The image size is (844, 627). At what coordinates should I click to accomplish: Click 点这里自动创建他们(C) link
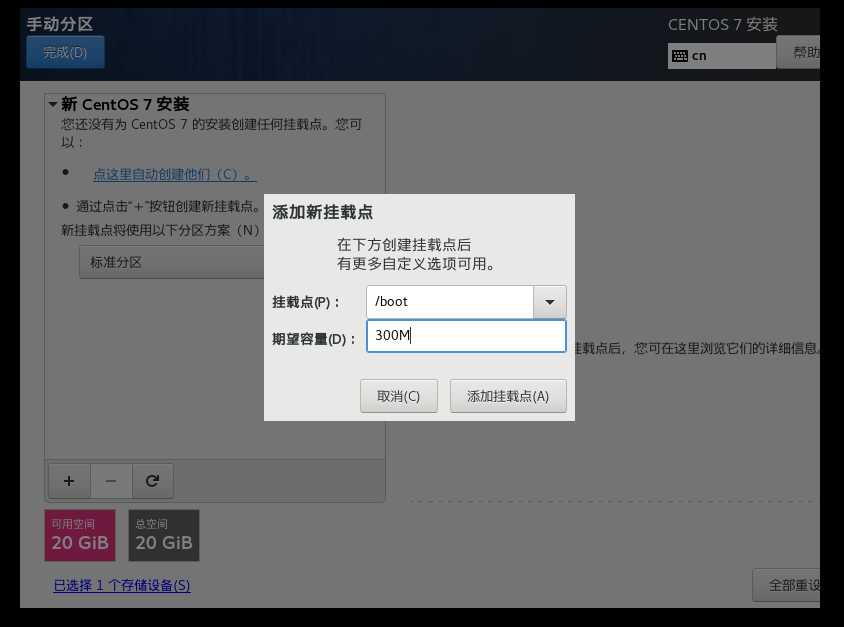[174, 174]
